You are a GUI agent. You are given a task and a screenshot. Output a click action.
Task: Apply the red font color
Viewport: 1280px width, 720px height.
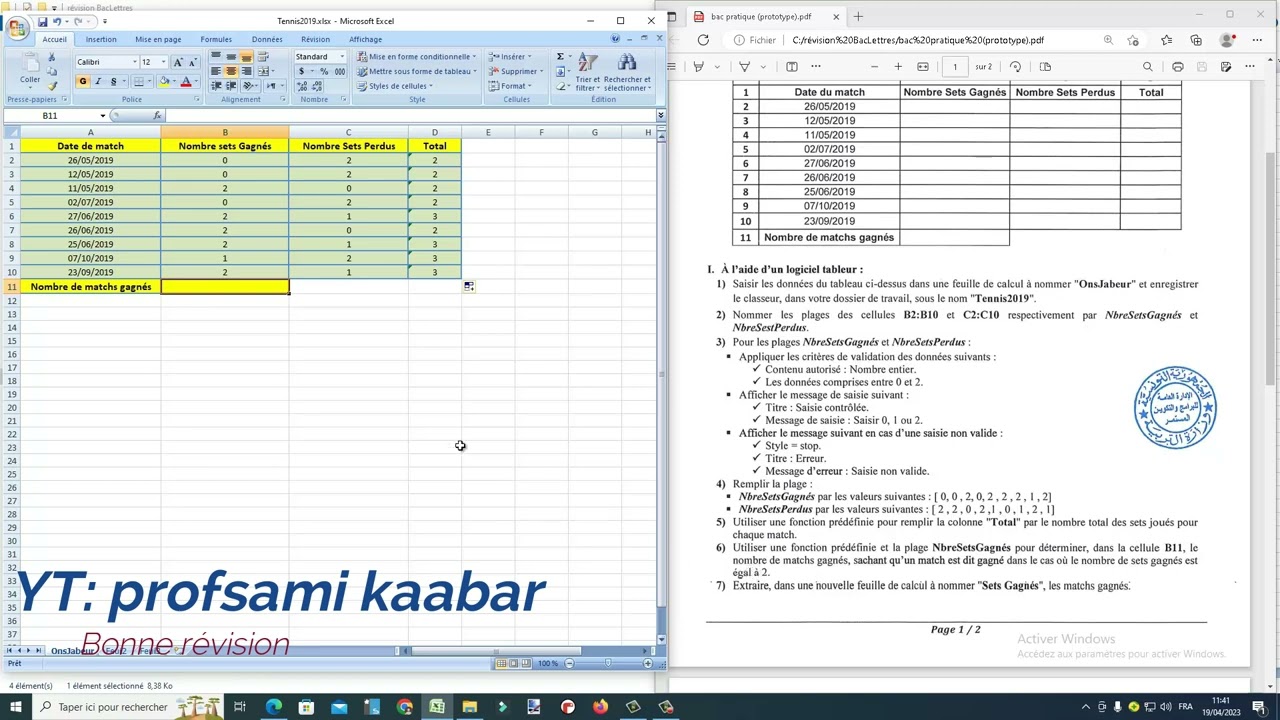coord(185,82)
